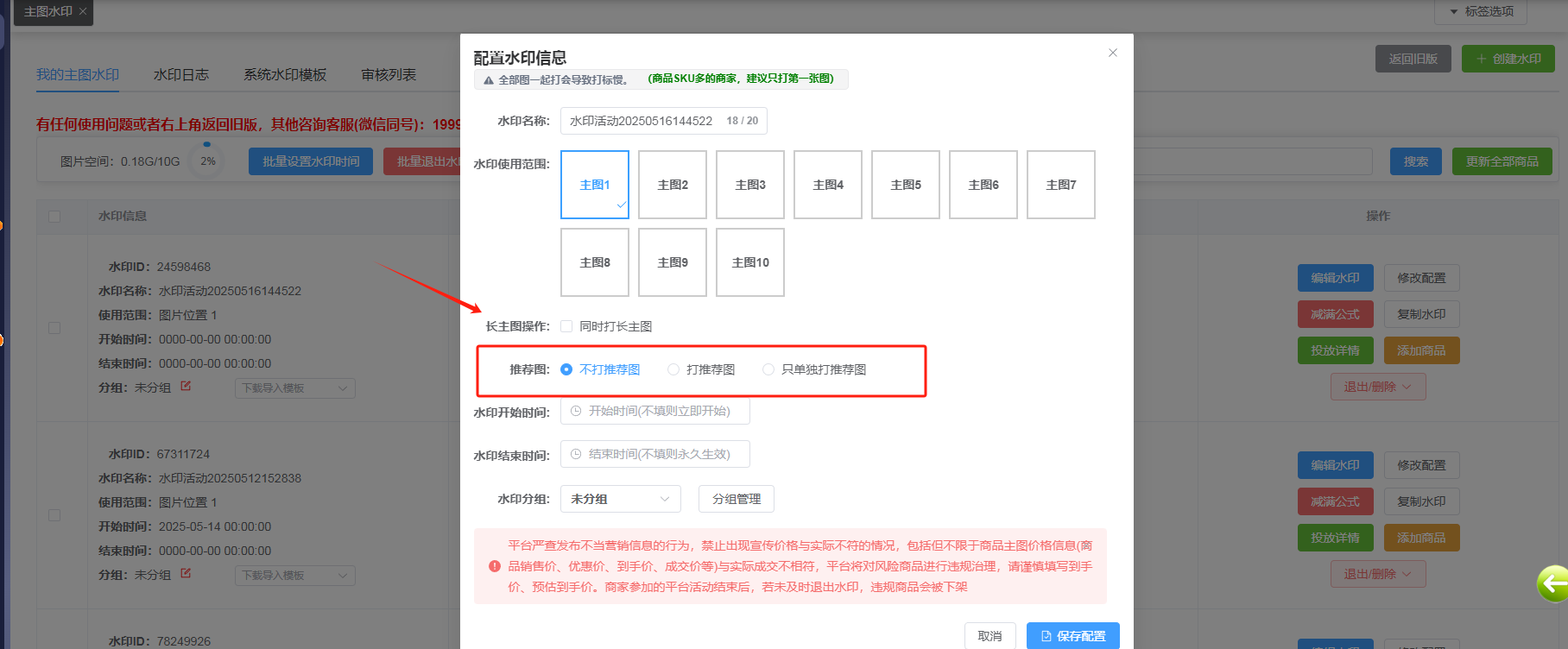Viewport: 1568px width, 649px height.
Task: Open the 水印分组 未分组 dropdown
Action: pyautogui.click(x=620, y=499)
